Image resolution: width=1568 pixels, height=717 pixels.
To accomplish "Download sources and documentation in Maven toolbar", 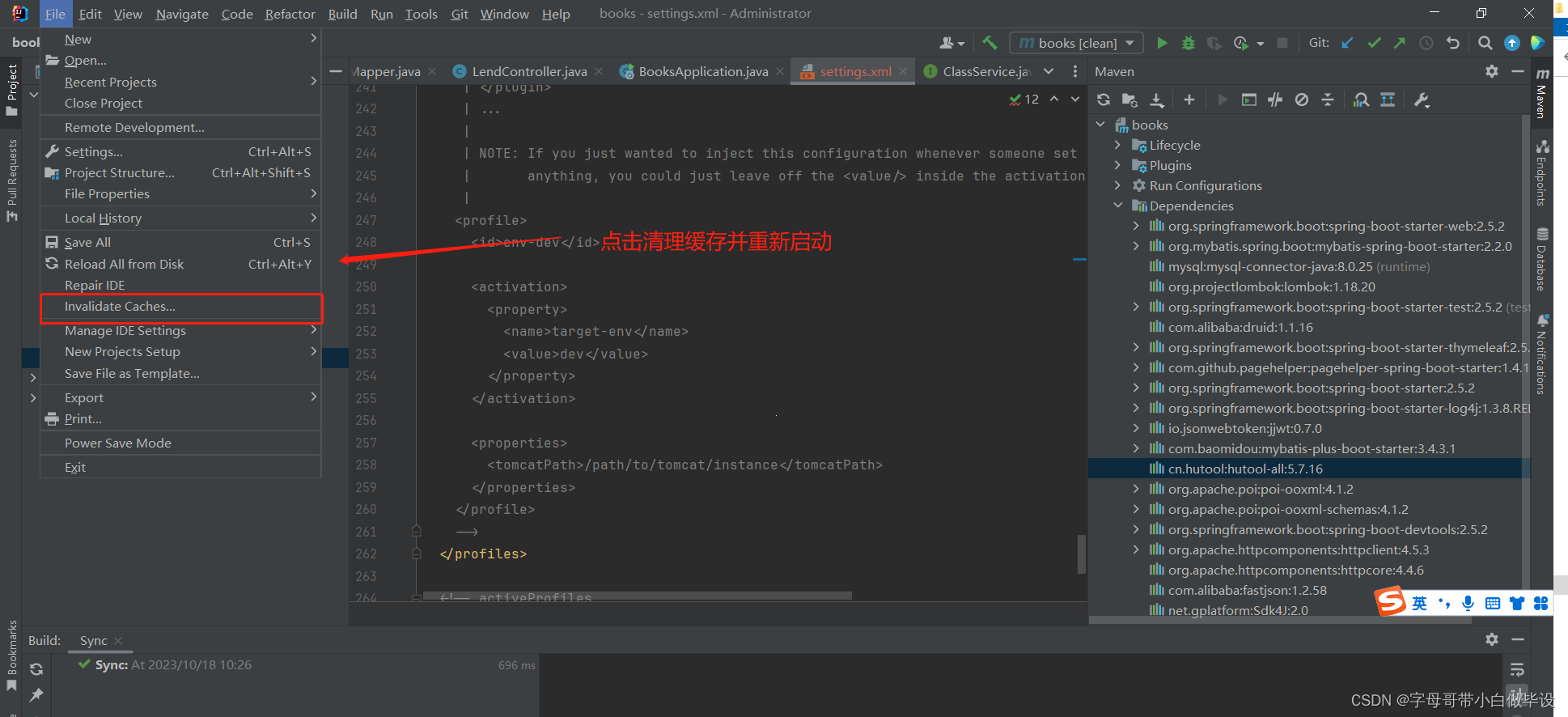I will tap(1157, 100).
